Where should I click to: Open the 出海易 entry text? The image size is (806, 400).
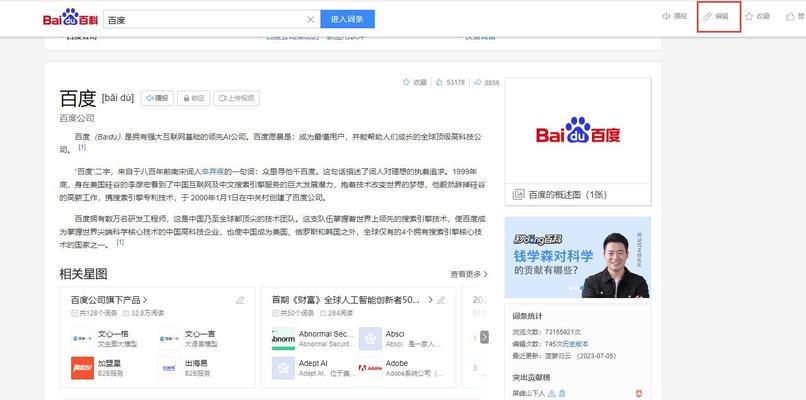[x=196, y=363]
